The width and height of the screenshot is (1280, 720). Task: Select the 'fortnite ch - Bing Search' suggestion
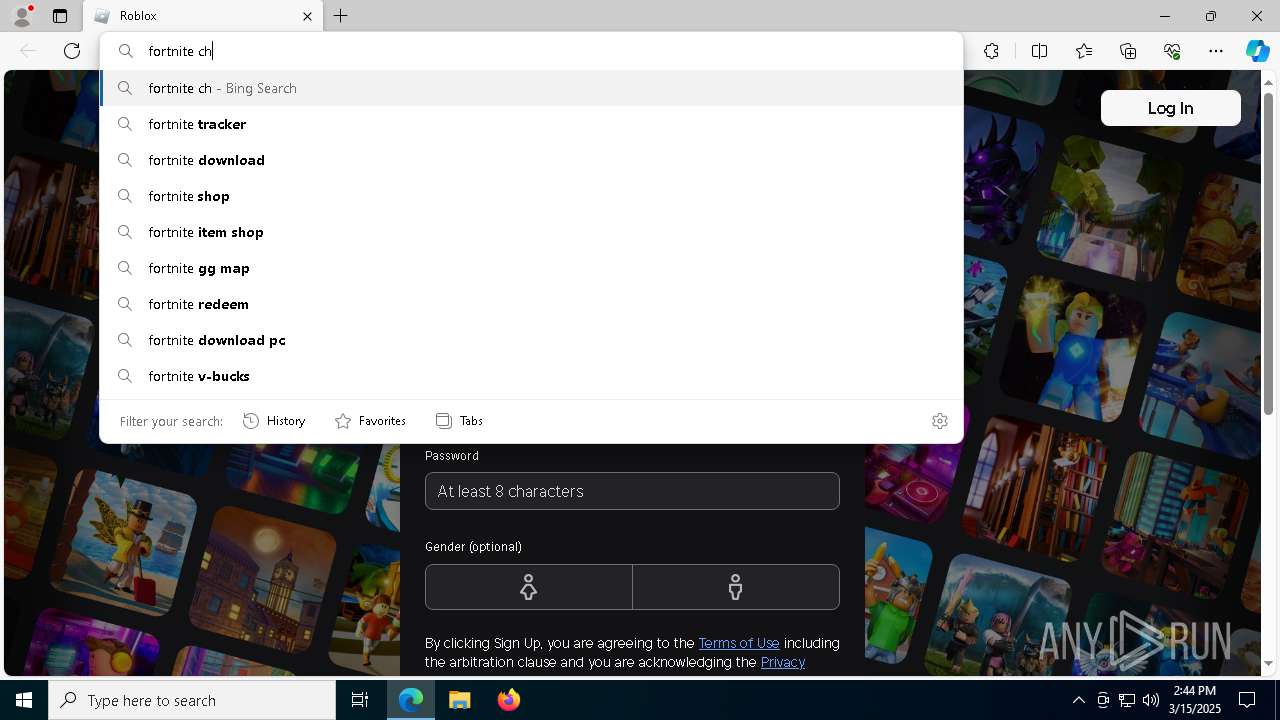click(531, 88)
